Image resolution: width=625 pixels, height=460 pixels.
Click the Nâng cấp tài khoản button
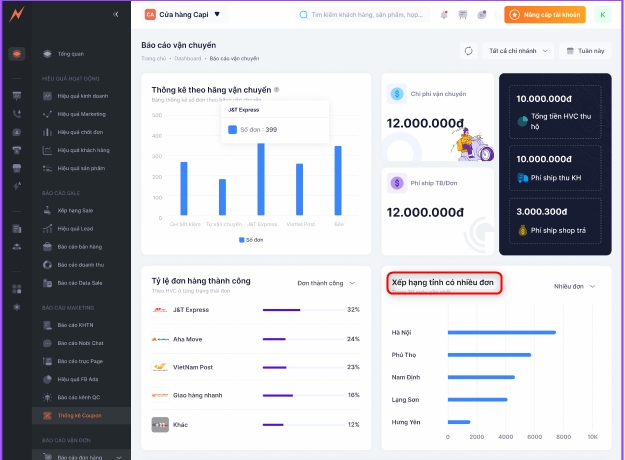(x=544, y=15)
